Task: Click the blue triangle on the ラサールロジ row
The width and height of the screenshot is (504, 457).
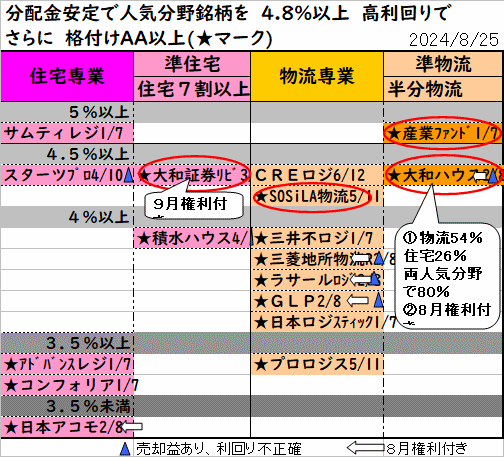Action: pyautogui.click(x=375, y=279)
